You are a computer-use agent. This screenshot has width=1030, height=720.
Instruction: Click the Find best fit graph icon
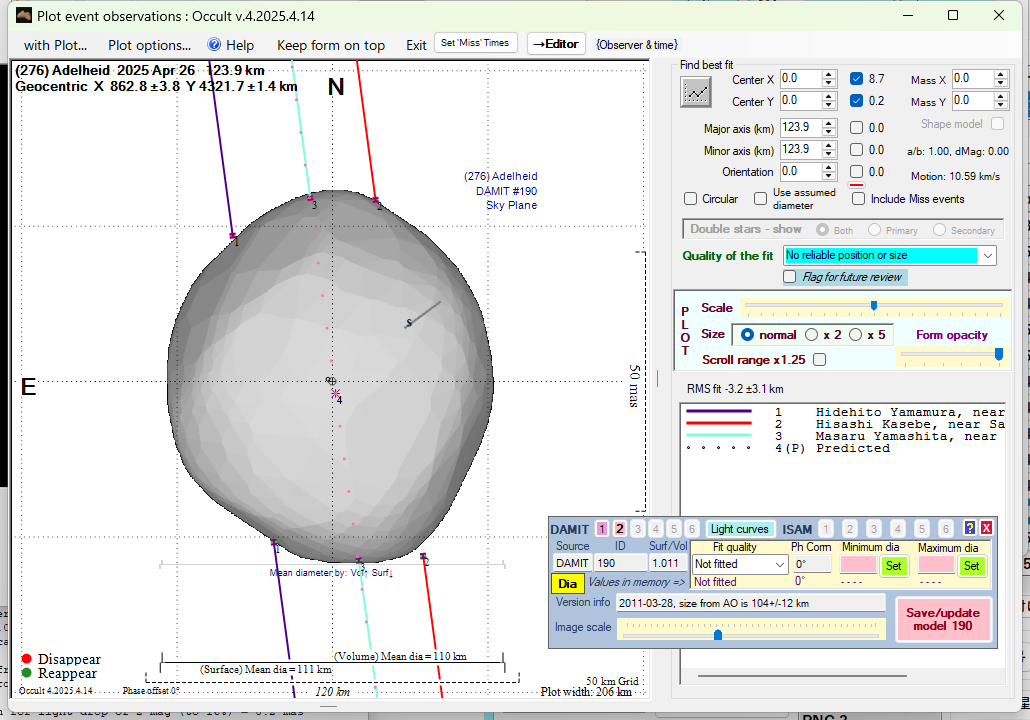coord(695,92)
